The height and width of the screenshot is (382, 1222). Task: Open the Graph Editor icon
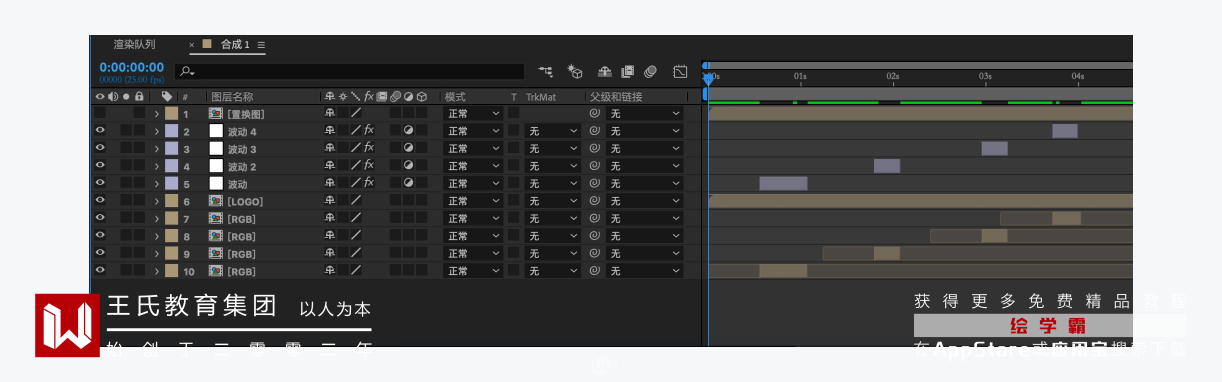[680, 72]
